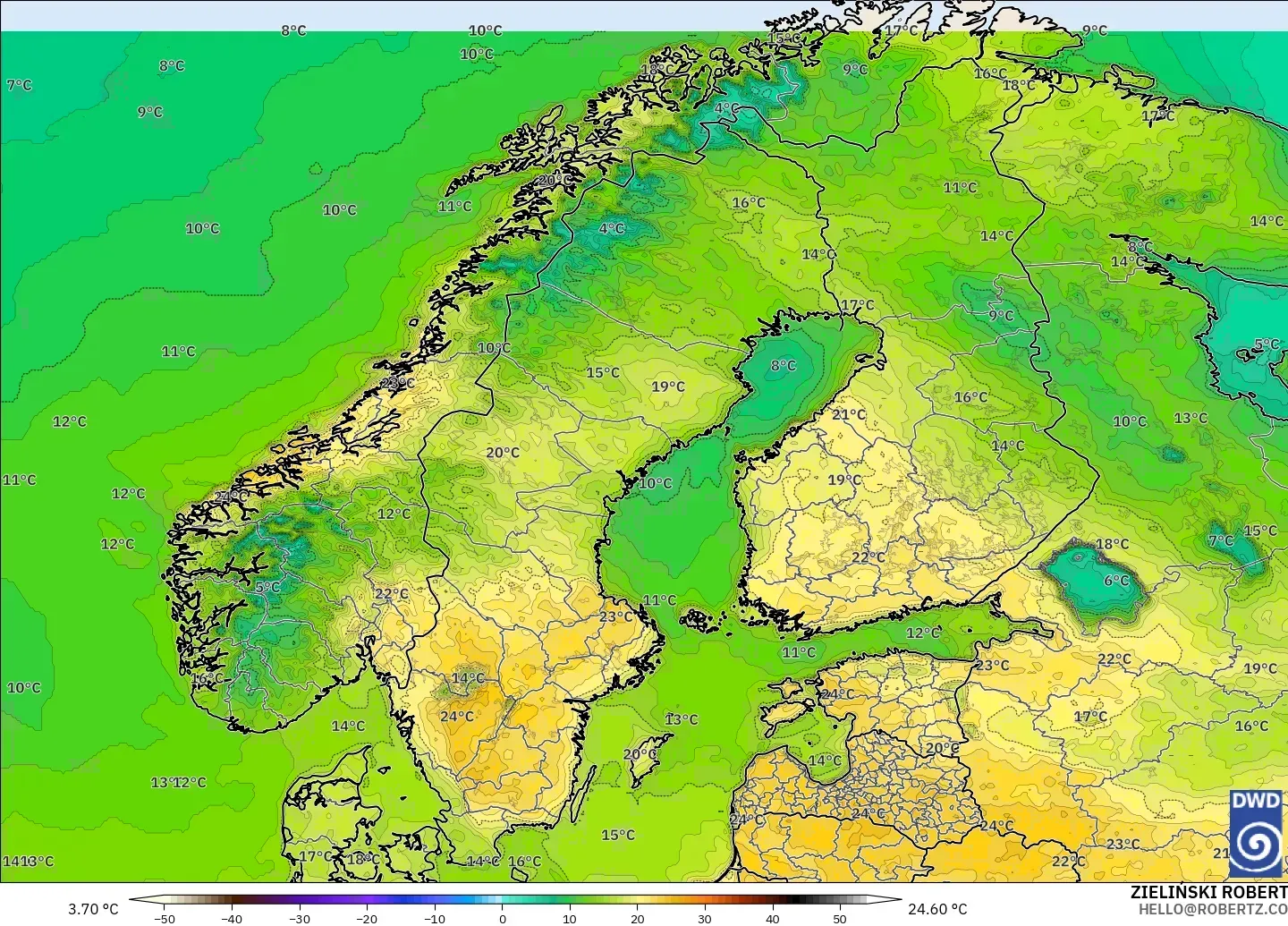The width and height of the screenshot is (1288, 926).
Task: Select the 3.70 °C minimum value label
Action: tap(93, 909)
